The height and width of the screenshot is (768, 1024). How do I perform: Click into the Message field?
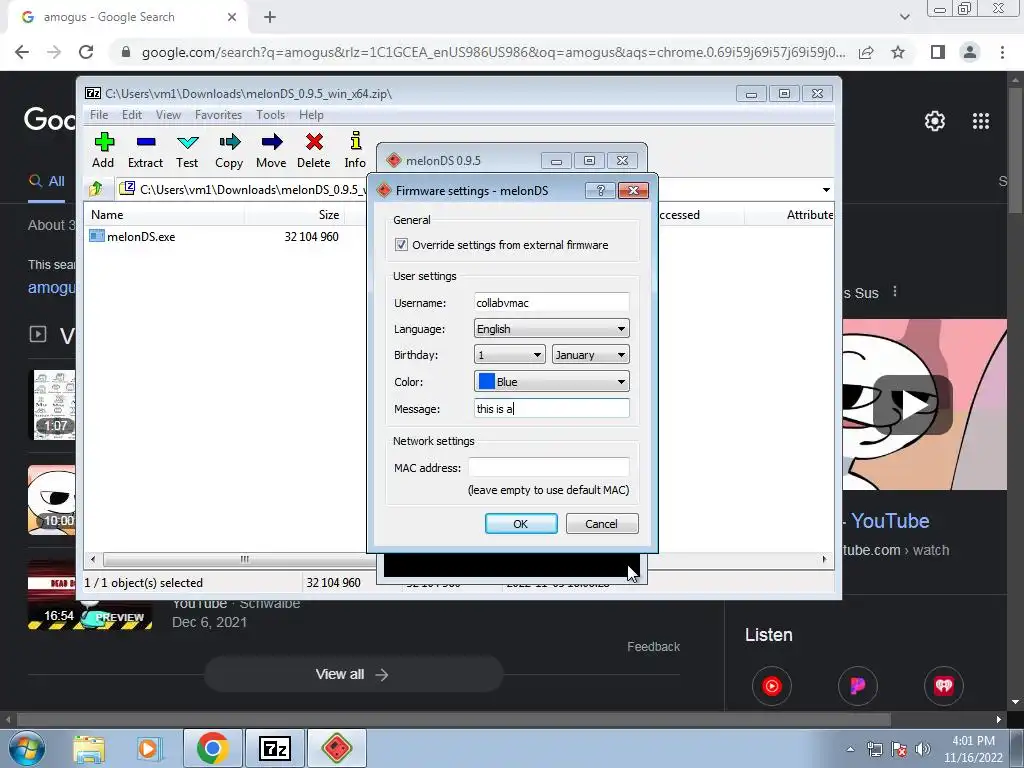pos(552,409)
